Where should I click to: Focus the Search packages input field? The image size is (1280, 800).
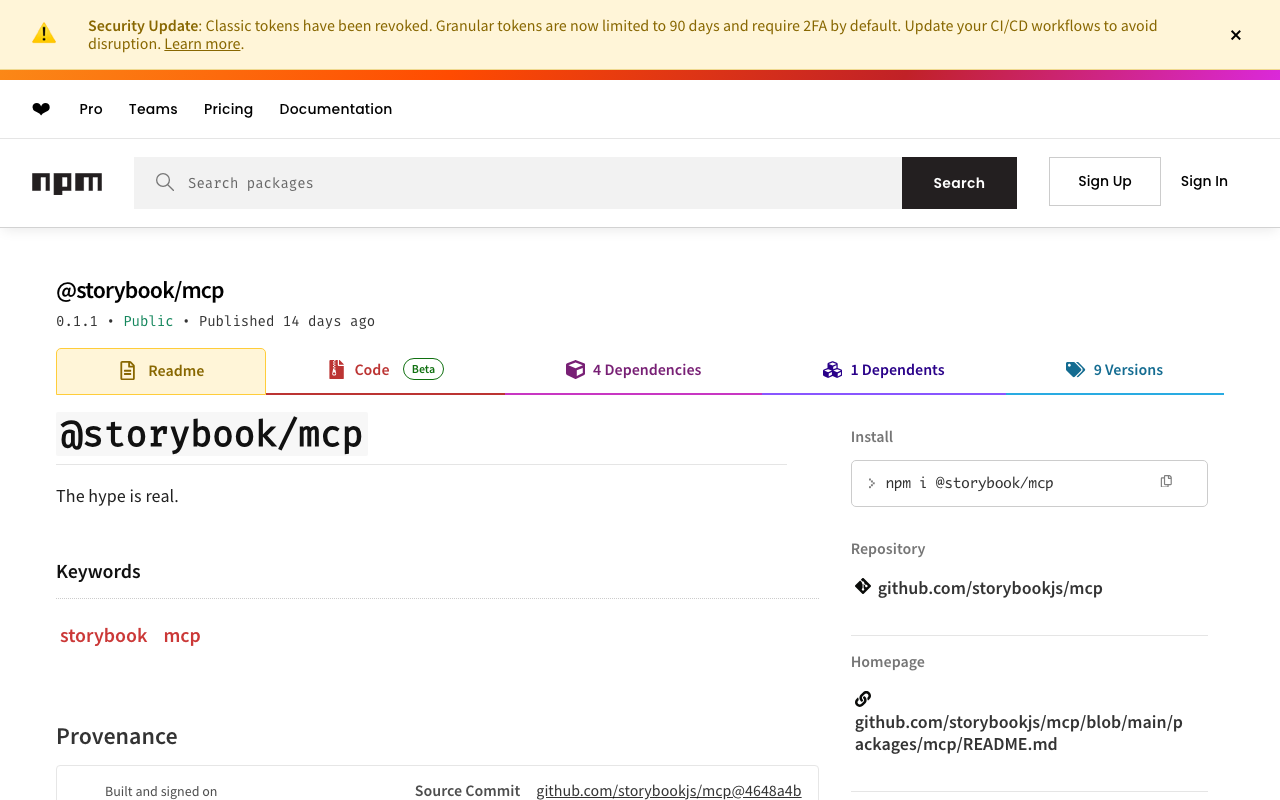point(518,183)
